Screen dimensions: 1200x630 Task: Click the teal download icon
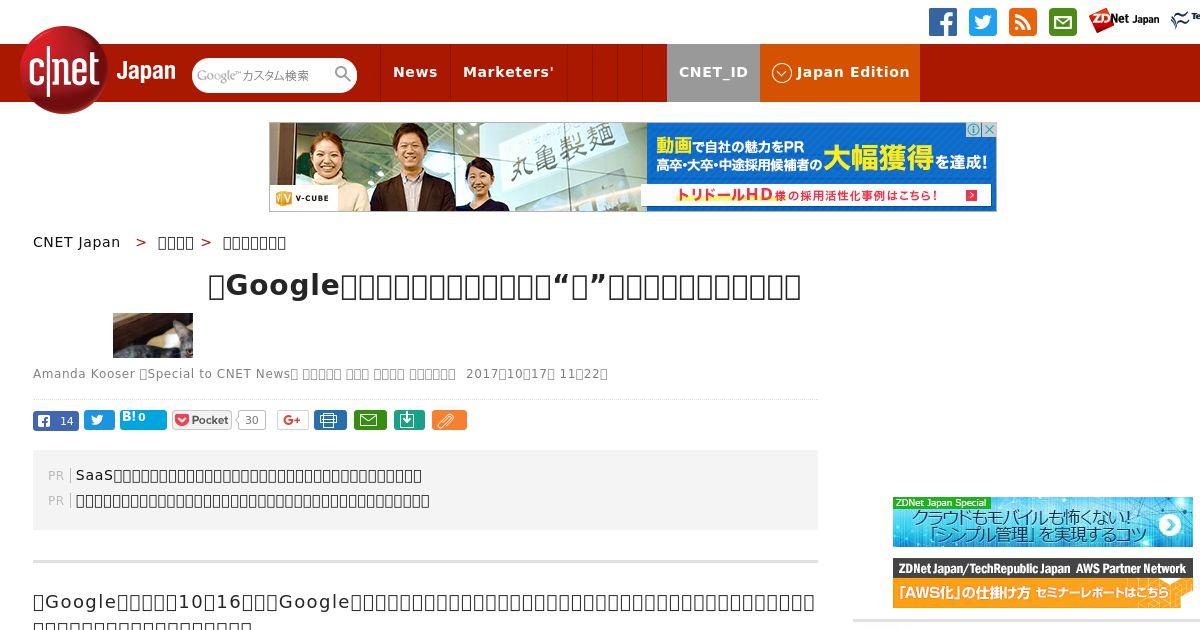click(409, 420)
